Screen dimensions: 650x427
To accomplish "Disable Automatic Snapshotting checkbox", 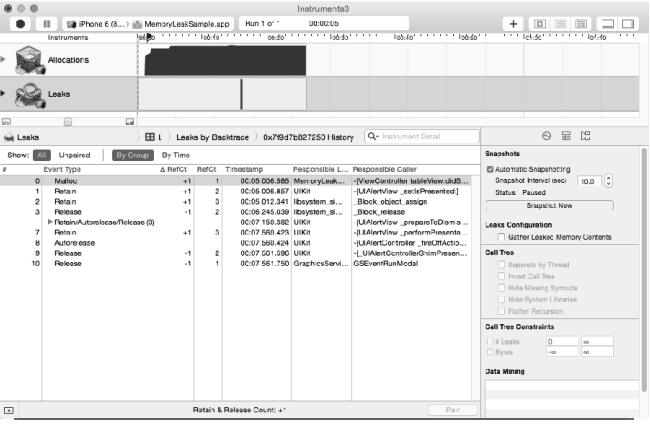I will (x=490, y=170).
